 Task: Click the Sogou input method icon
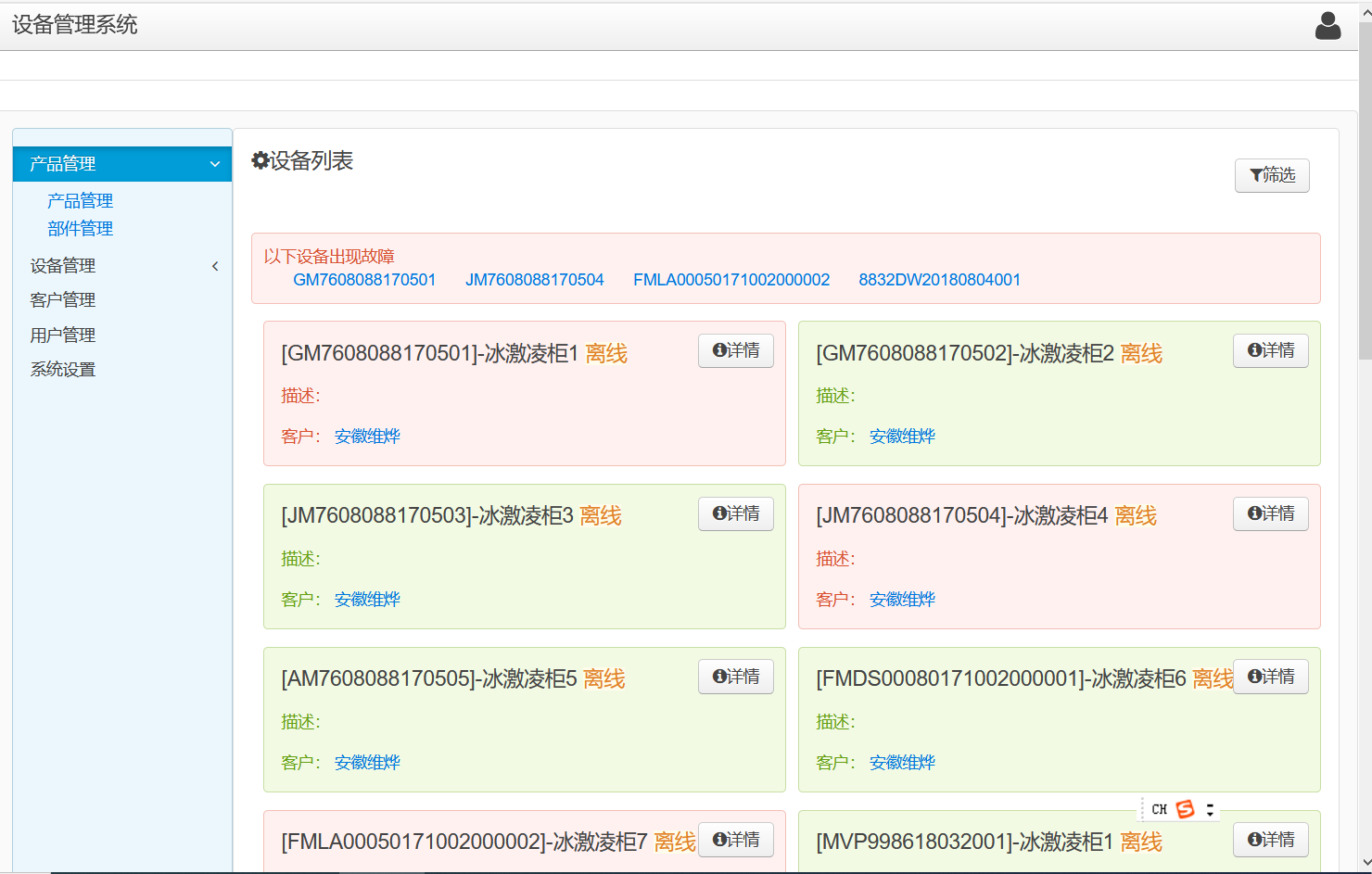(x=1185, y=809)
